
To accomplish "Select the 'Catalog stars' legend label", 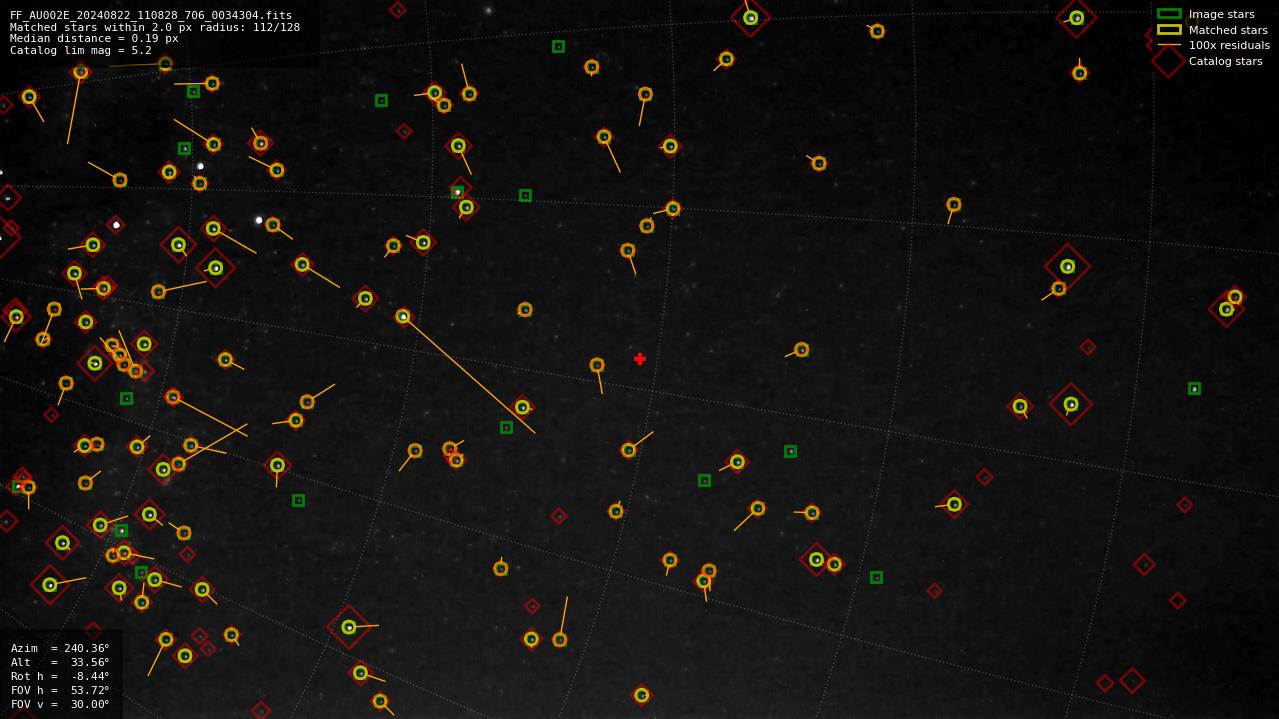I will (1225, 61).
